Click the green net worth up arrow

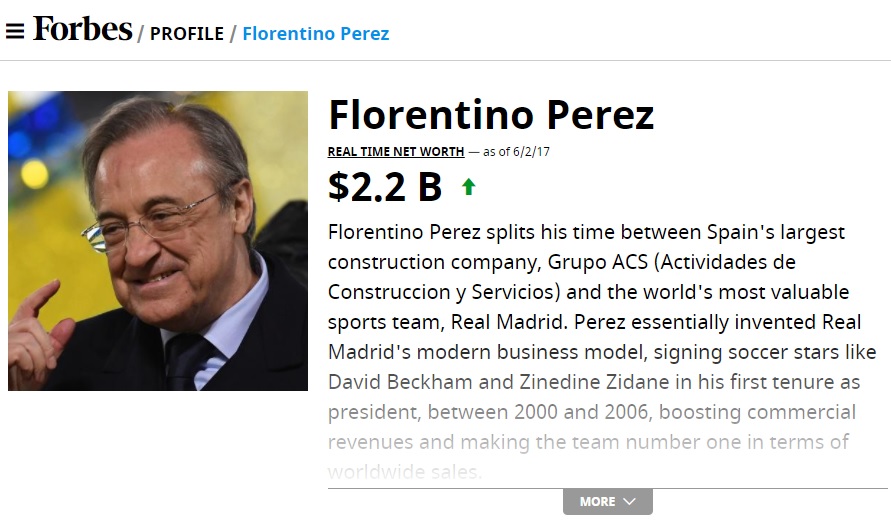click(x=468, y=186)
